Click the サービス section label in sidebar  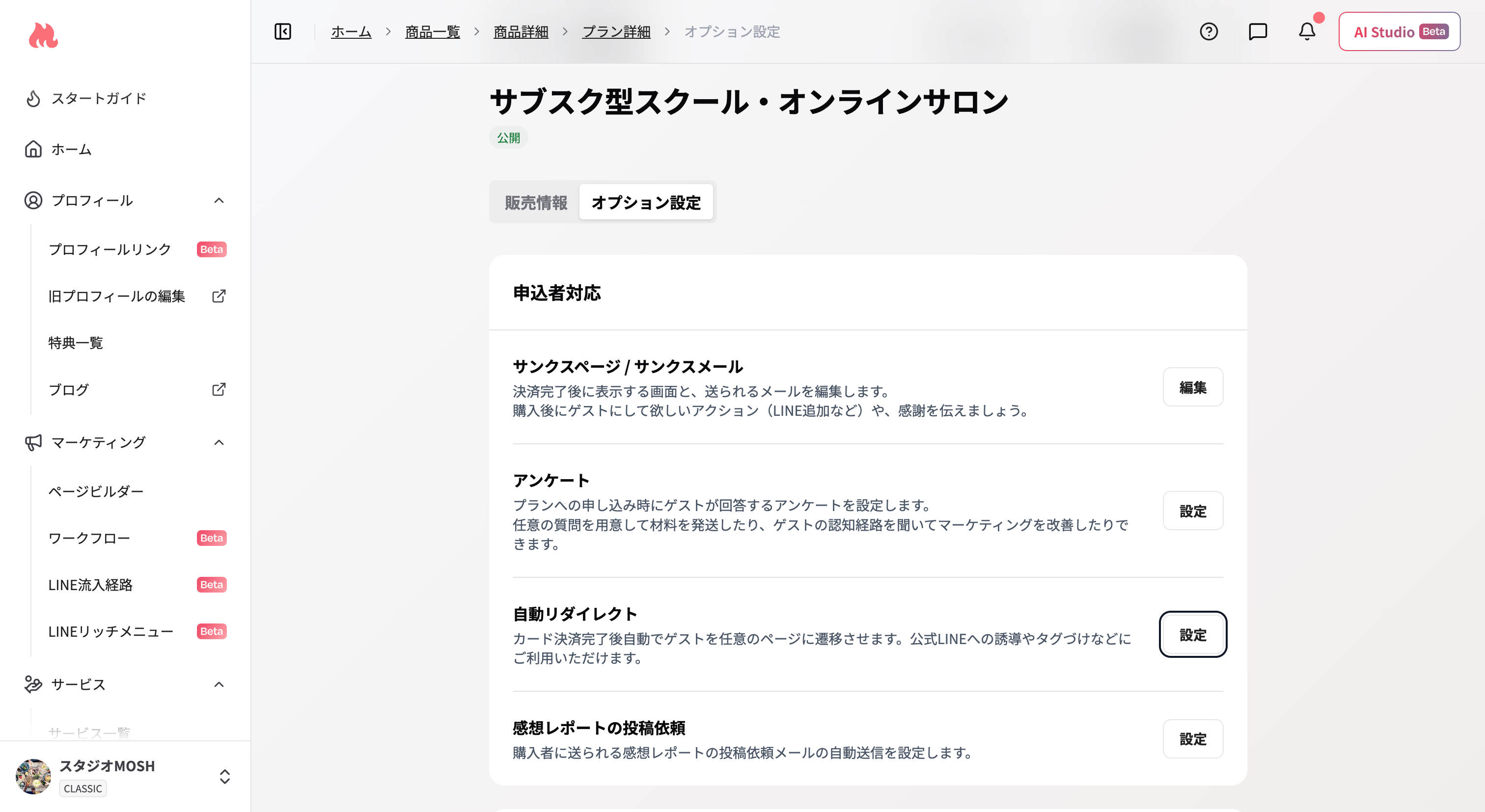(79, 685)
